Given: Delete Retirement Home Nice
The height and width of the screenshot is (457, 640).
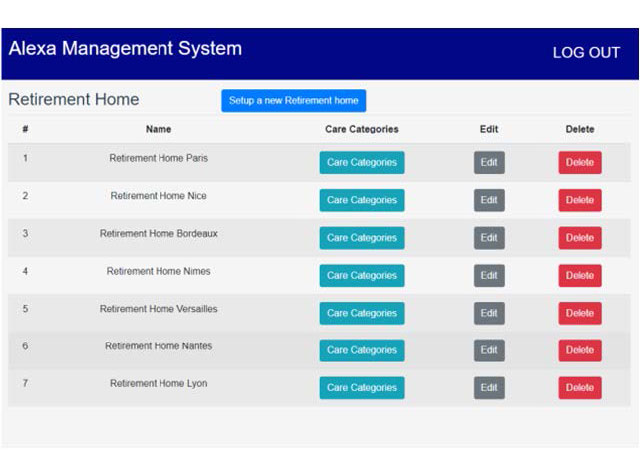Looking at the screenshot, I should pos(579,200).
